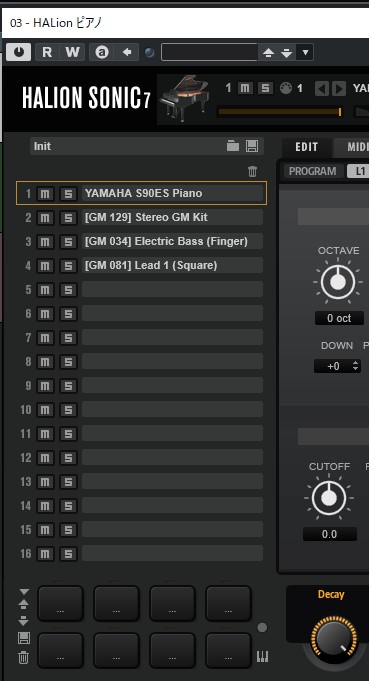
Task: Click empty slot 5 program field
Action: click(x=172, y=289)
